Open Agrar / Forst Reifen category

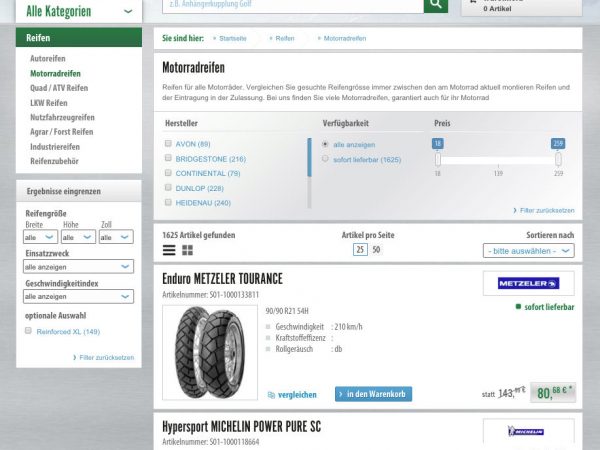pyautogui.click(x=62, y=132)
